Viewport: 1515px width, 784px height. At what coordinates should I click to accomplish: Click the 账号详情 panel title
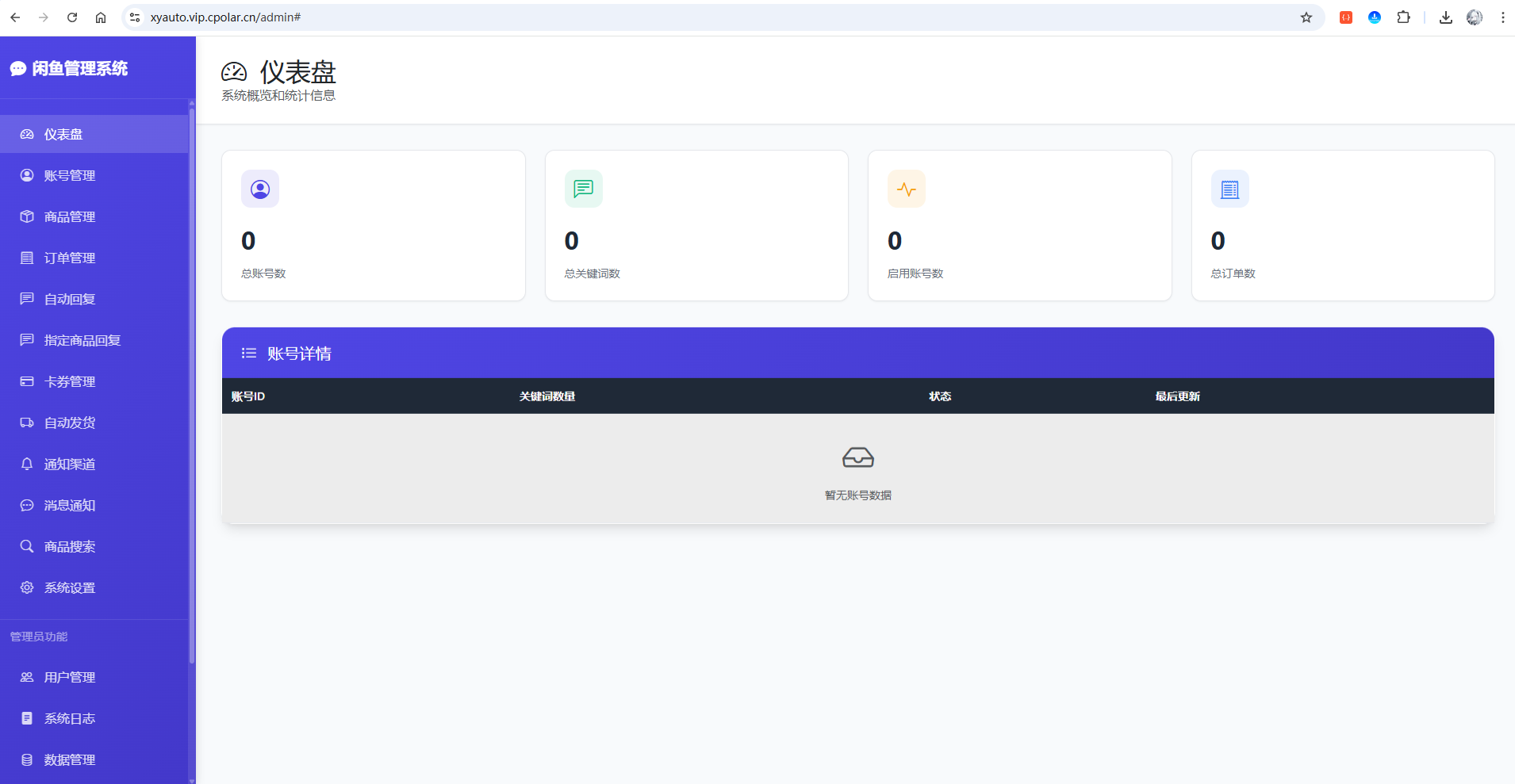click(299, 354)
